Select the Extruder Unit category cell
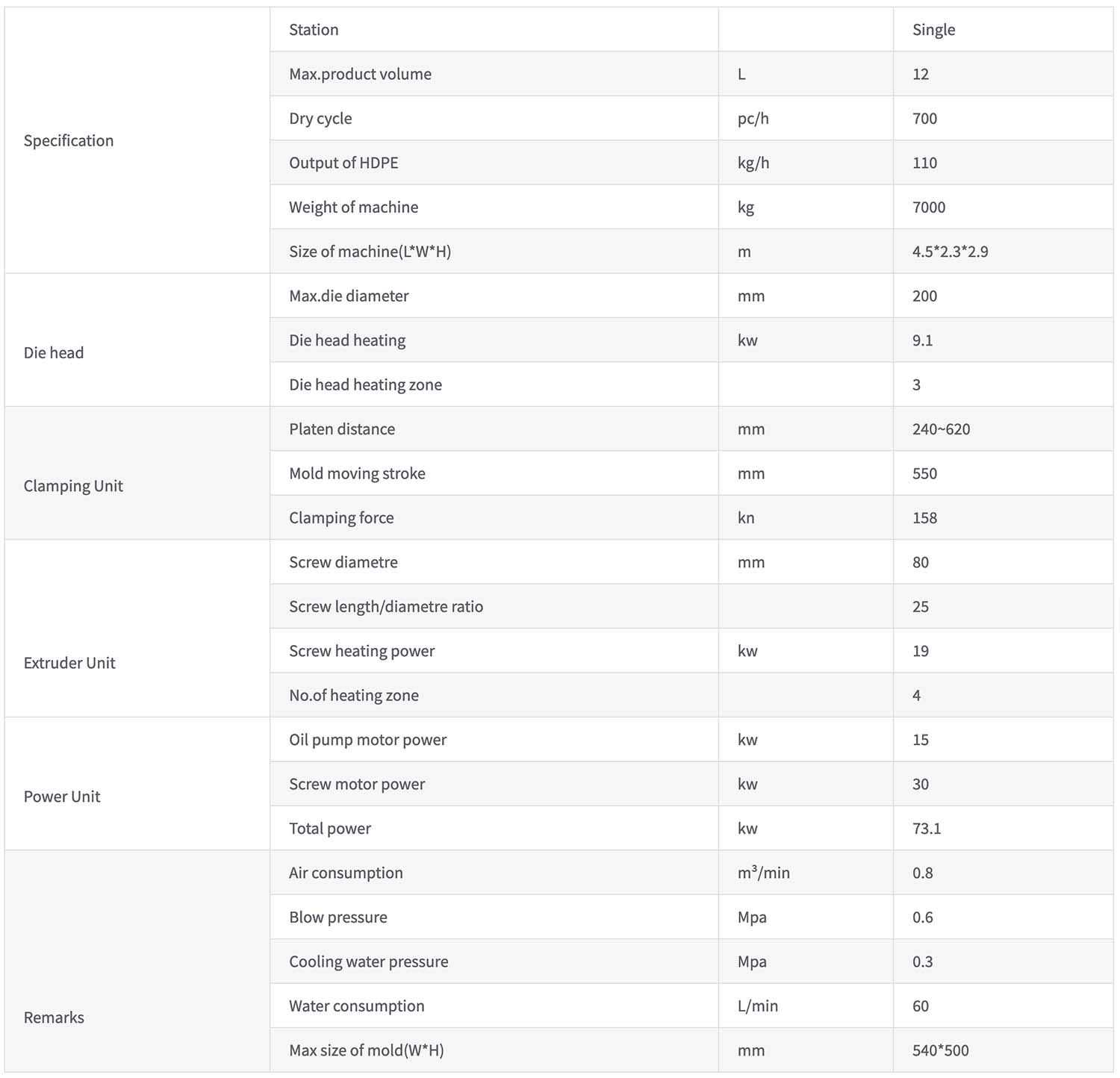This screenshot has height=1078, width=1120. pos(137,629)
